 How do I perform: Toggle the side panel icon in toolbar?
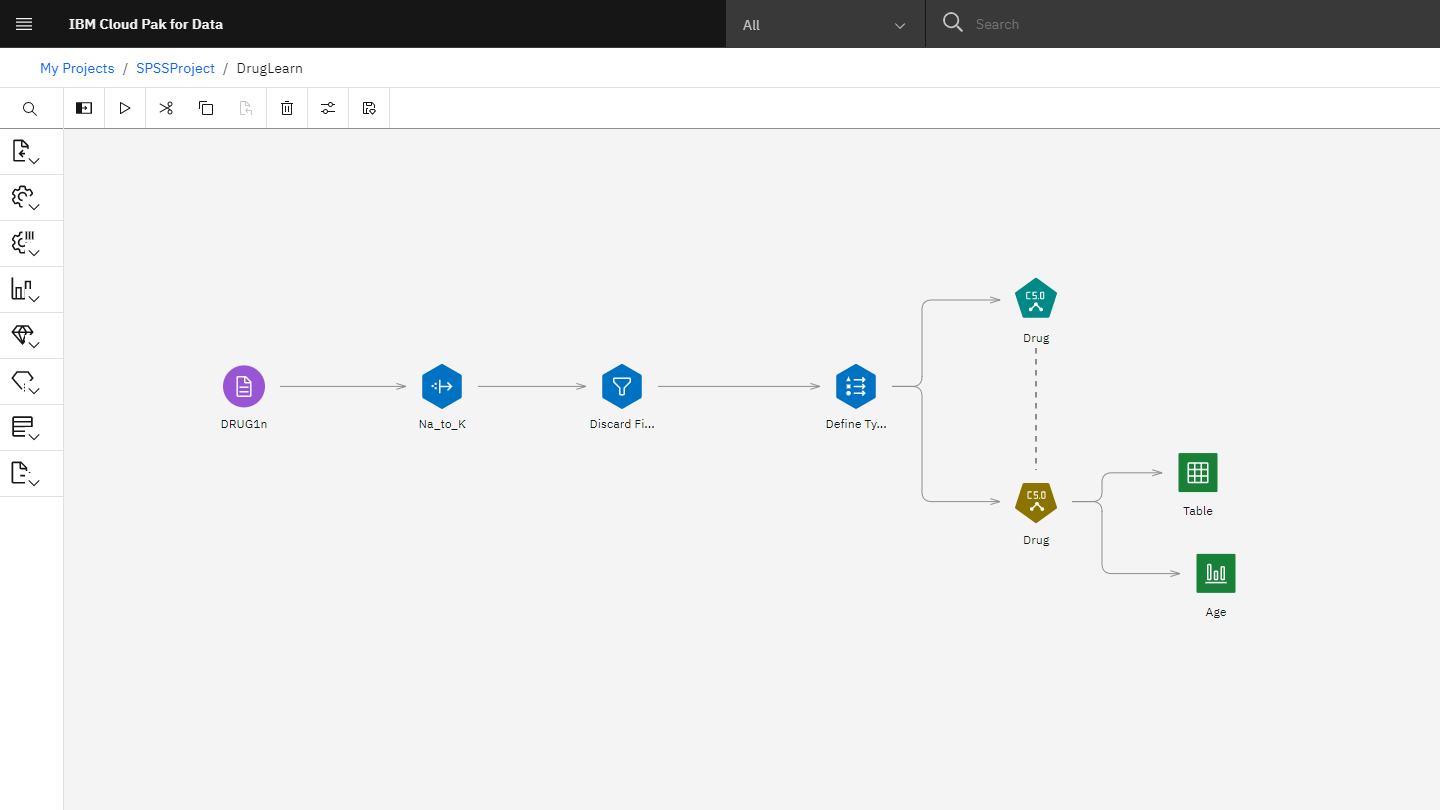pos(84,108)
